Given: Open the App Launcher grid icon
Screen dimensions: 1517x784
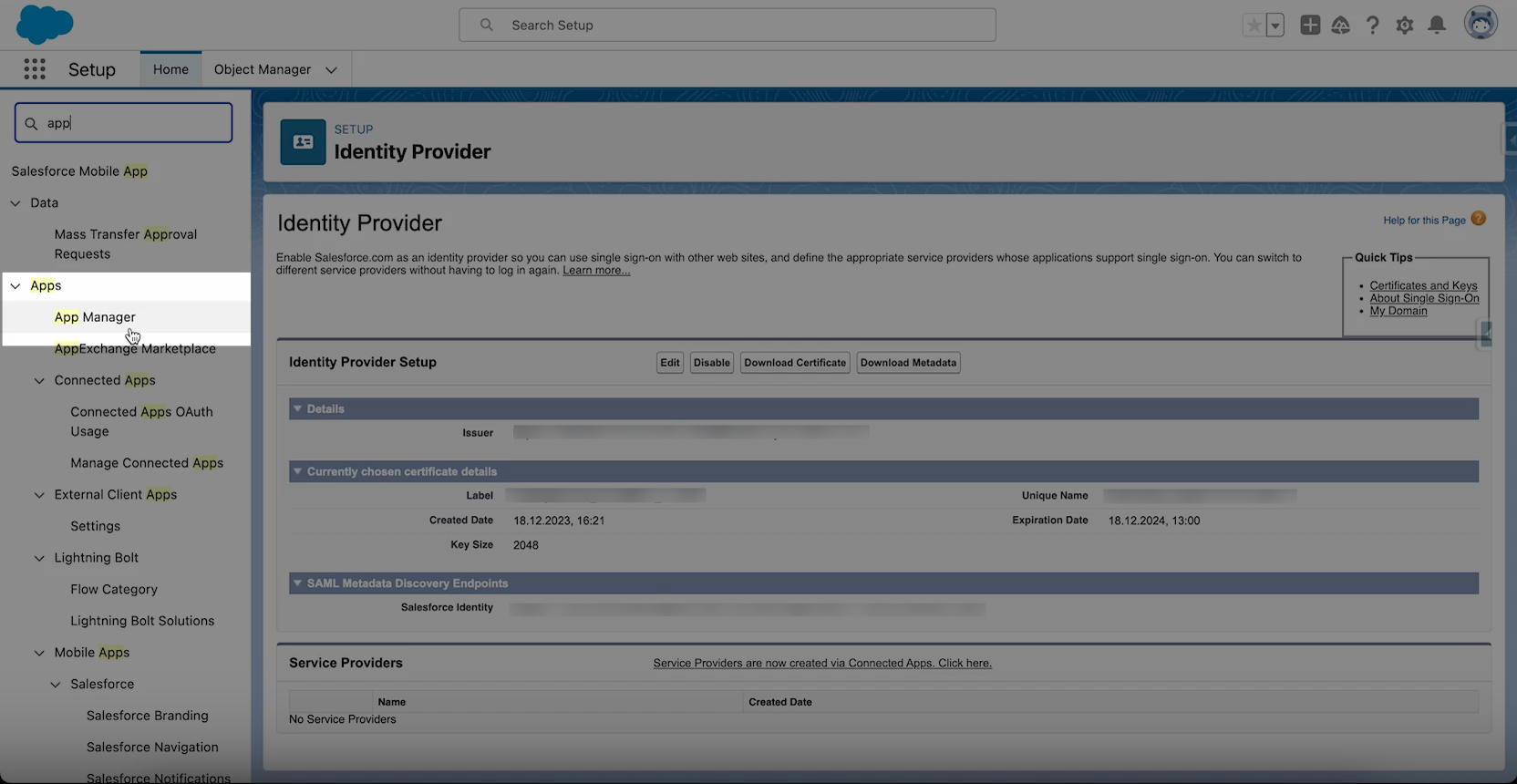Looking at the screenshot, I should coord(35,69).
